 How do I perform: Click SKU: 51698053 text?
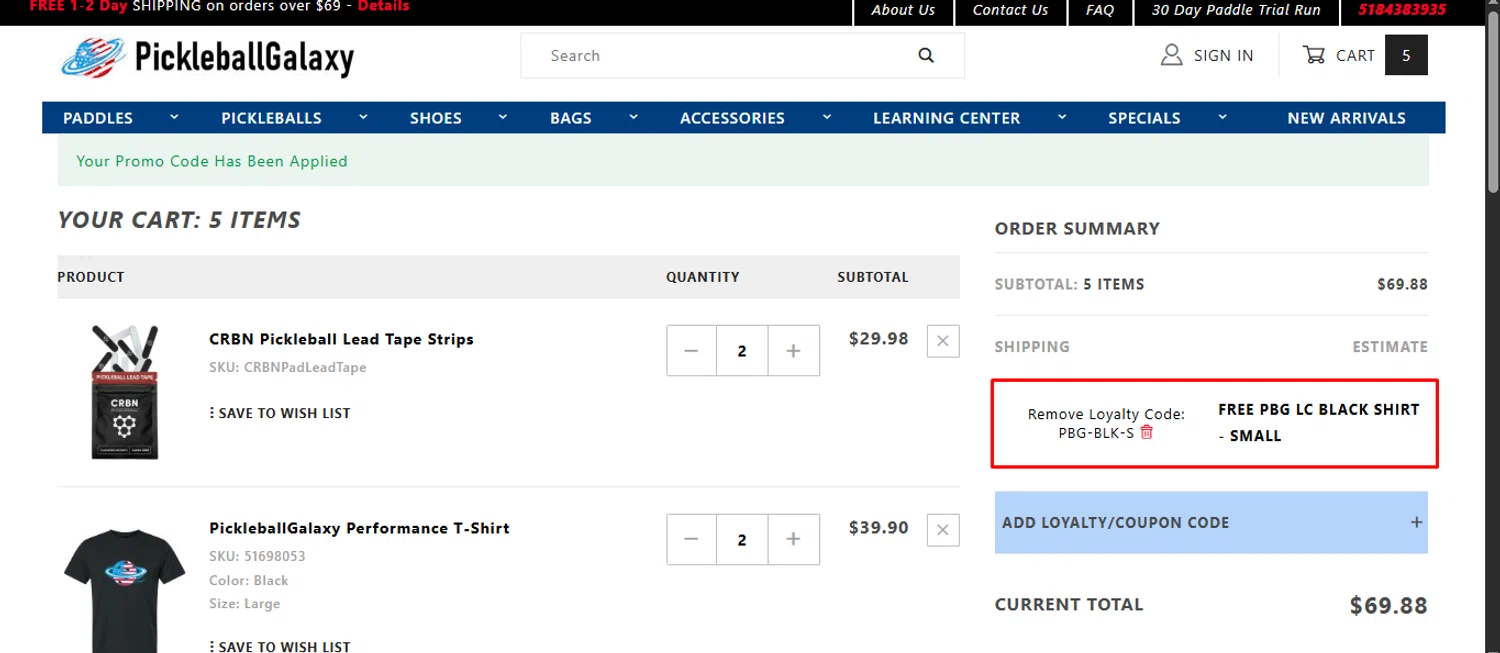257,556
